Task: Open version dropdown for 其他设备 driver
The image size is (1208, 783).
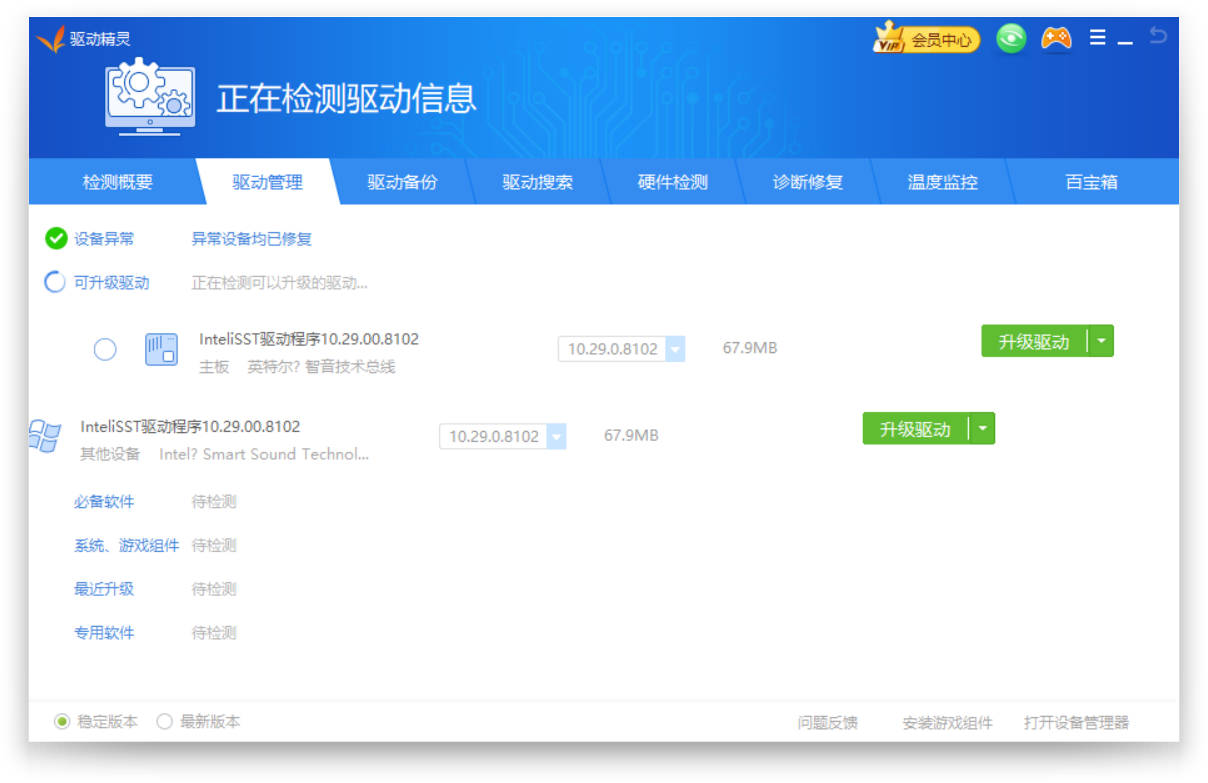Action: pos(556,437)
